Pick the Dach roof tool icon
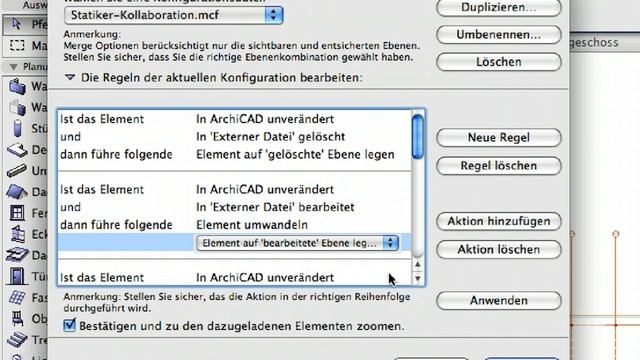This screenshot has height=360, width=640. pyautogui.click(x=17, y=191)
